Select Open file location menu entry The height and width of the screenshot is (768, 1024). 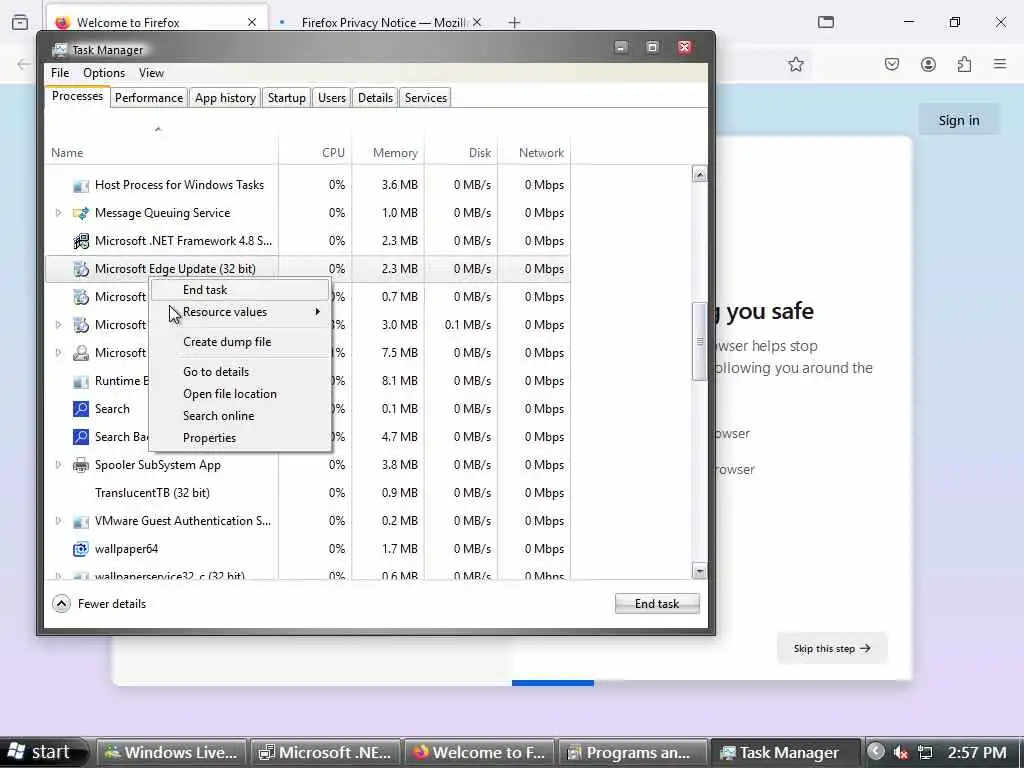(x=240, y=394)
